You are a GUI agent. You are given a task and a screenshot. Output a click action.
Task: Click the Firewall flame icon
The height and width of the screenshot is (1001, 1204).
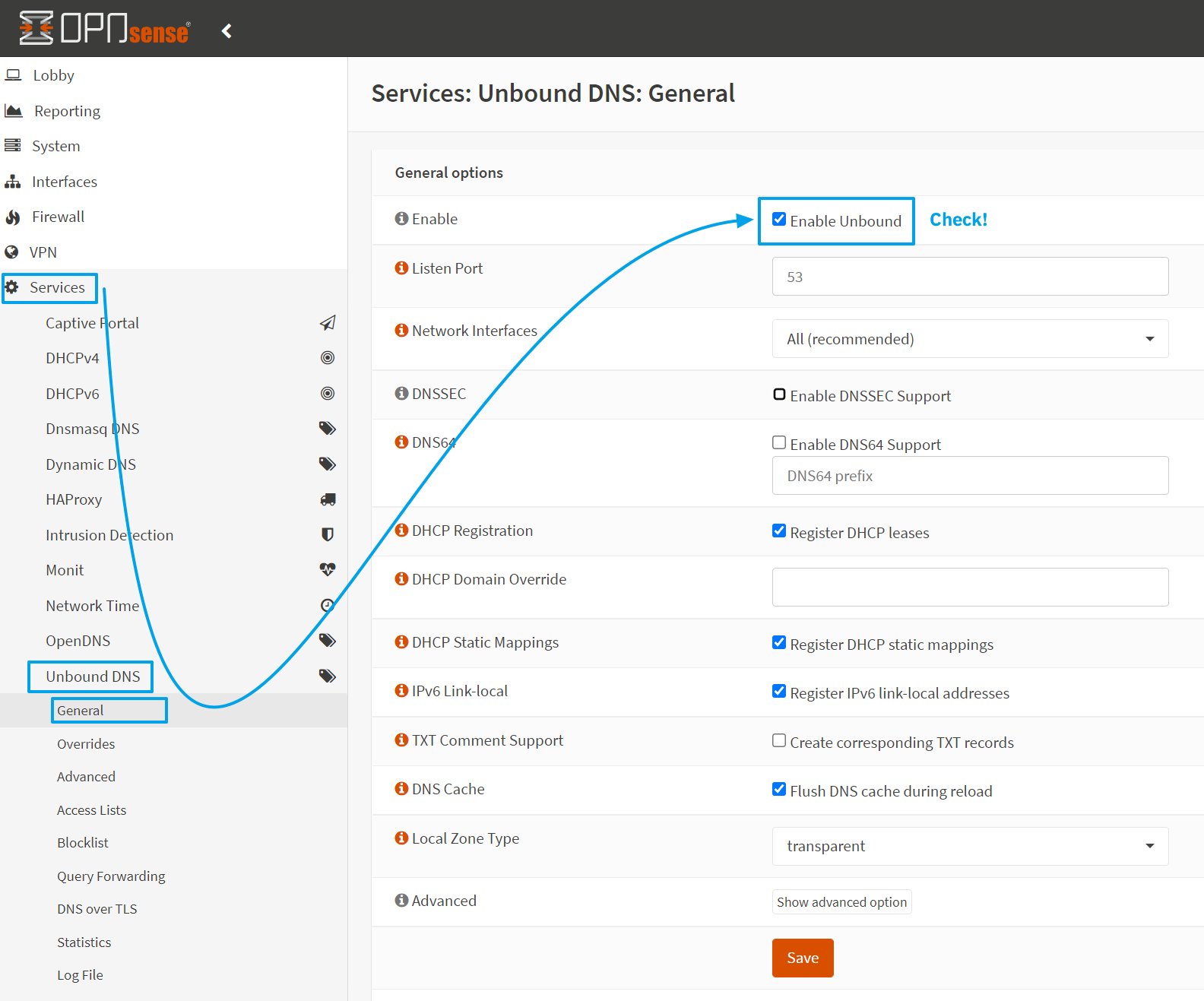pyautogui.click(x=13, y=217)
